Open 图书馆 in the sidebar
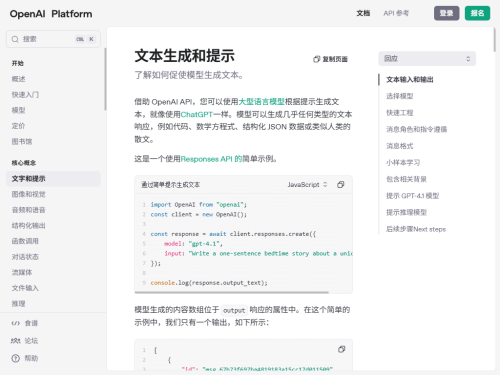500x375 pixels. coord(22,142)
